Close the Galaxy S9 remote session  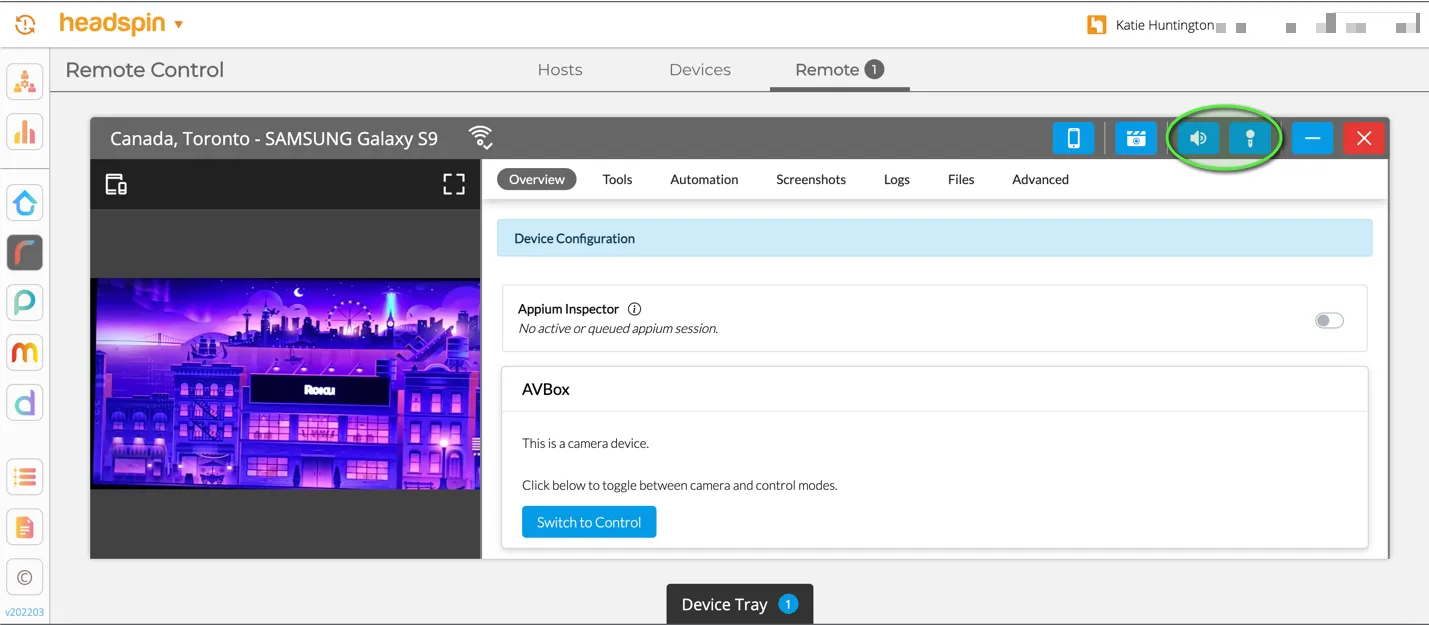(x=1364, y=138)
